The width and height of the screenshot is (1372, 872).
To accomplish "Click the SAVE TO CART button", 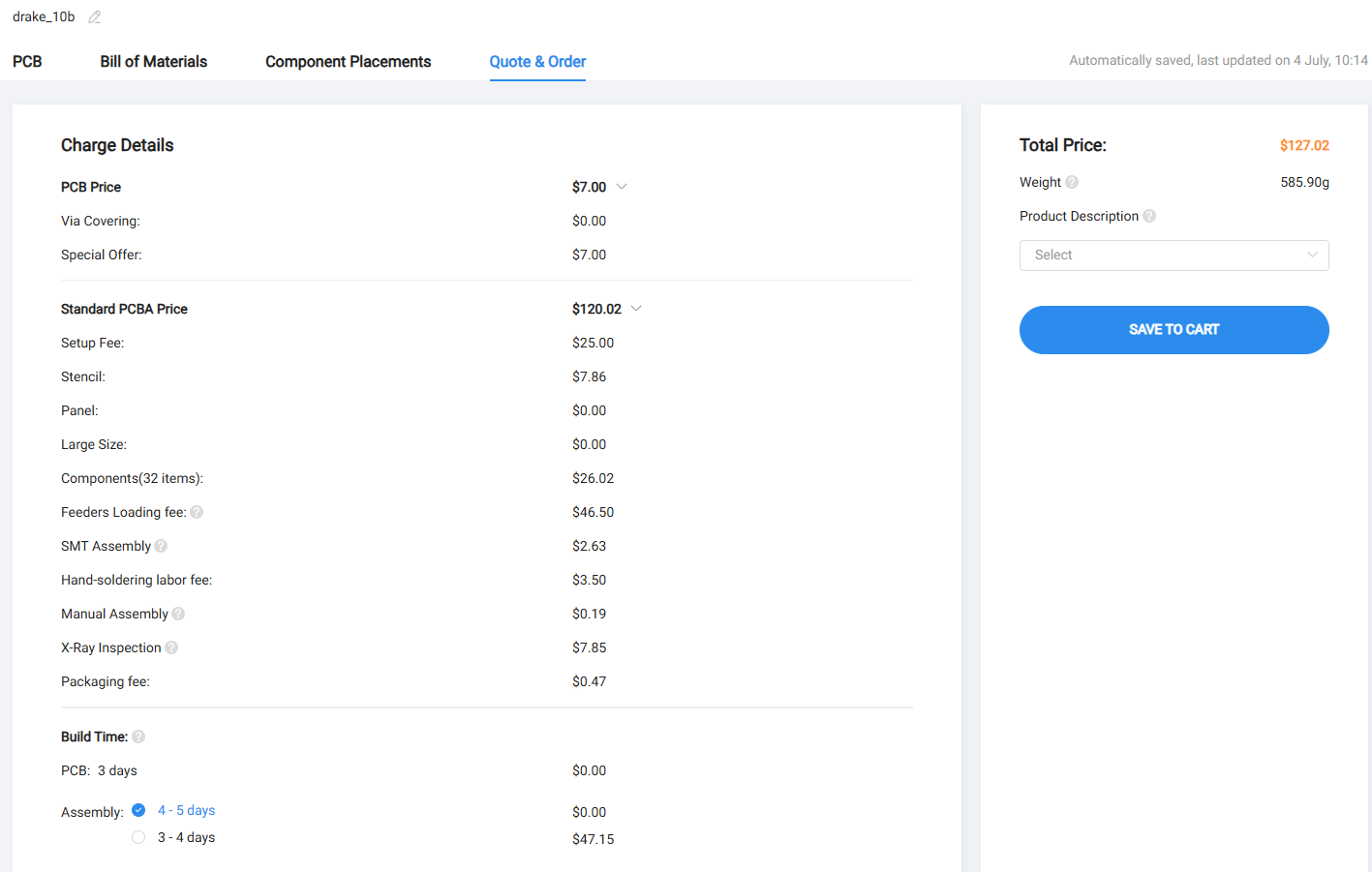I will [1174, 330].
